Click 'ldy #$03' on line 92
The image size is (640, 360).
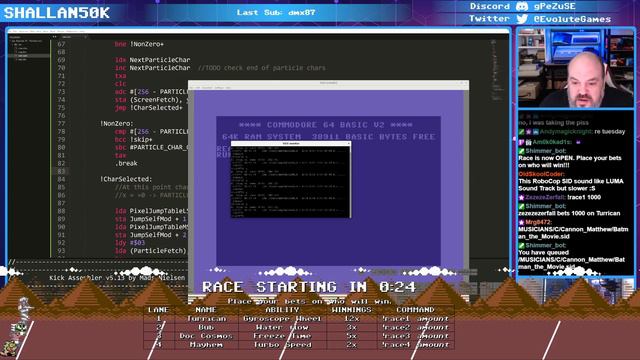pyautogui.click(x=130, y=242)
